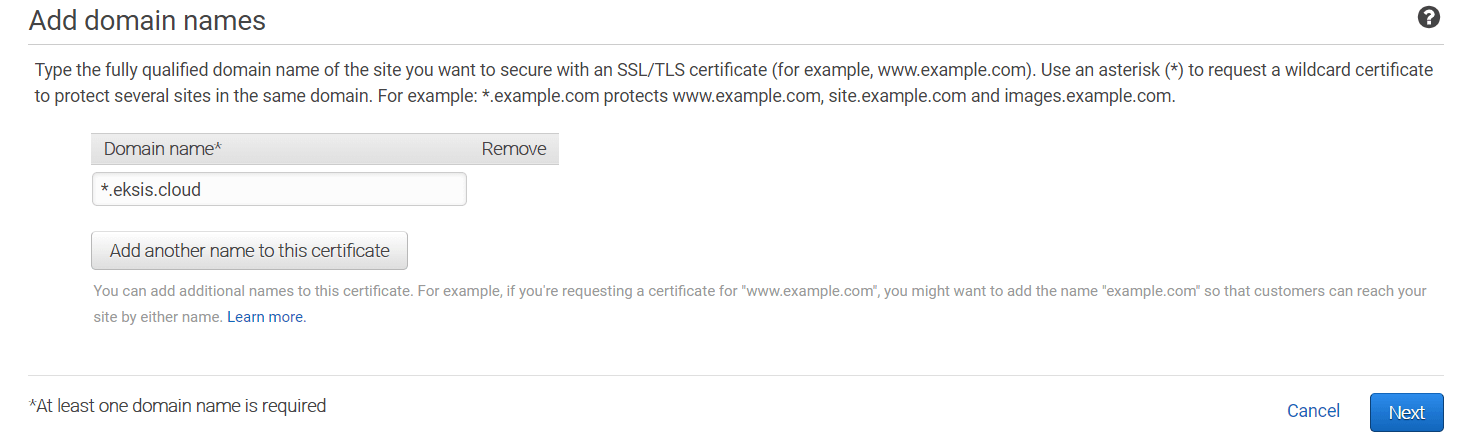This screenshot has width=1457, height=443.
Task: Cancel the certificate request
Action: coord(1313,411)
